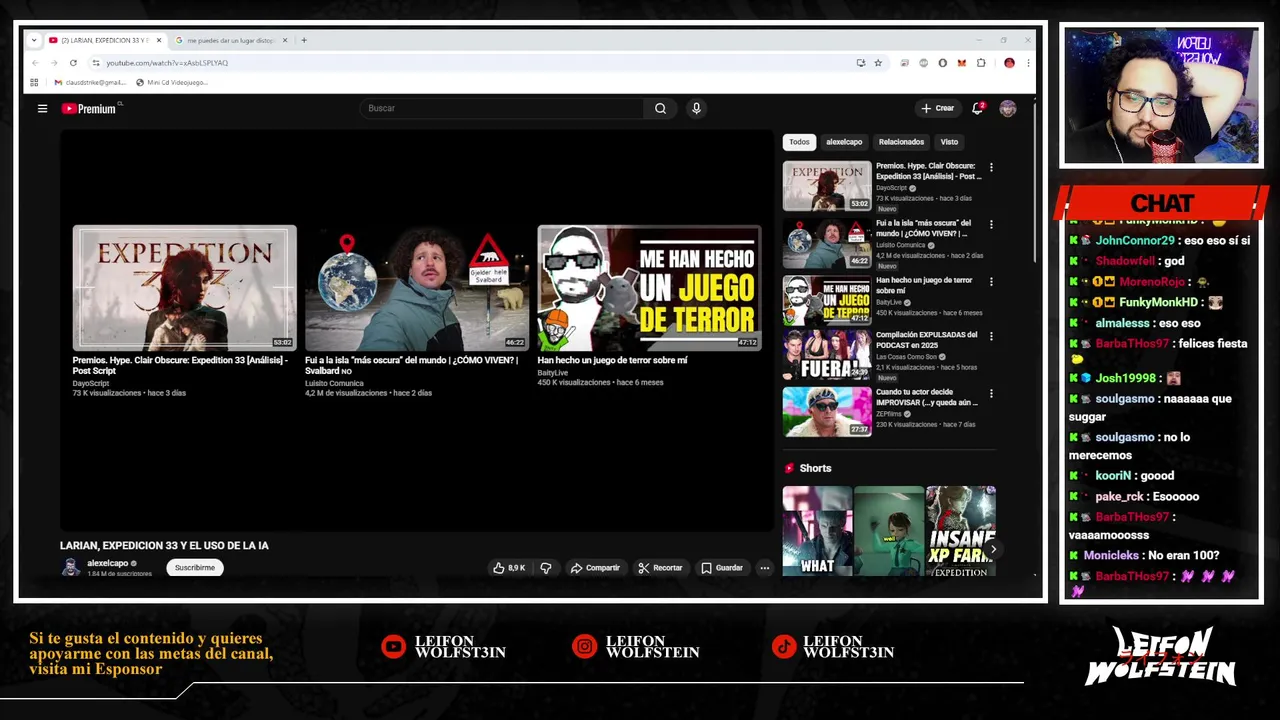
Task: Open sidebar thumbnail 'Cuando tu actor decide IMPROVISAR'
Action: tap(827, 411)
